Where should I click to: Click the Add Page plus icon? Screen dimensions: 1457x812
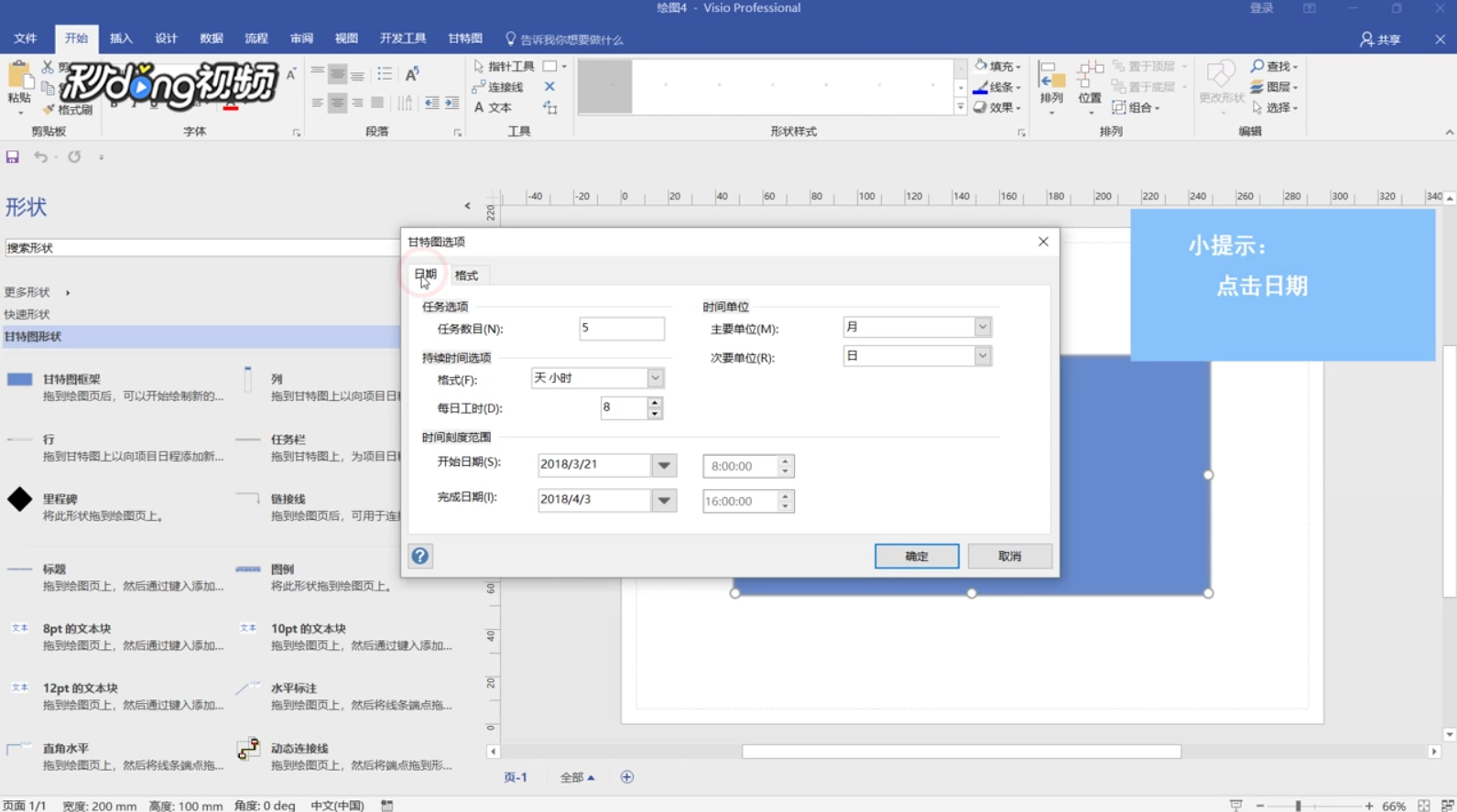coord(626,777)
